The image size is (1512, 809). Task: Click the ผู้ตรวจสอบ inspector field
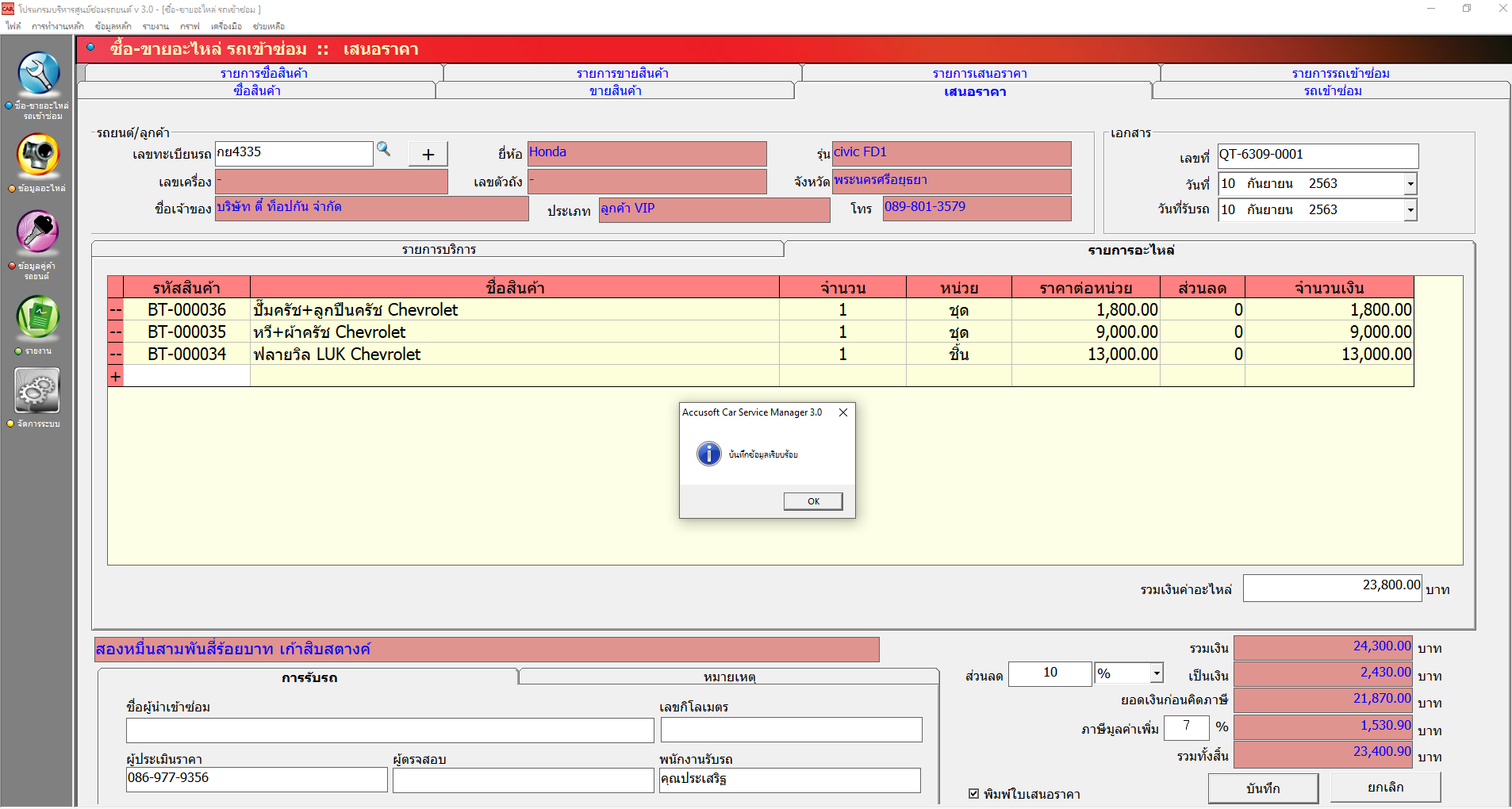tap(524, 780)
